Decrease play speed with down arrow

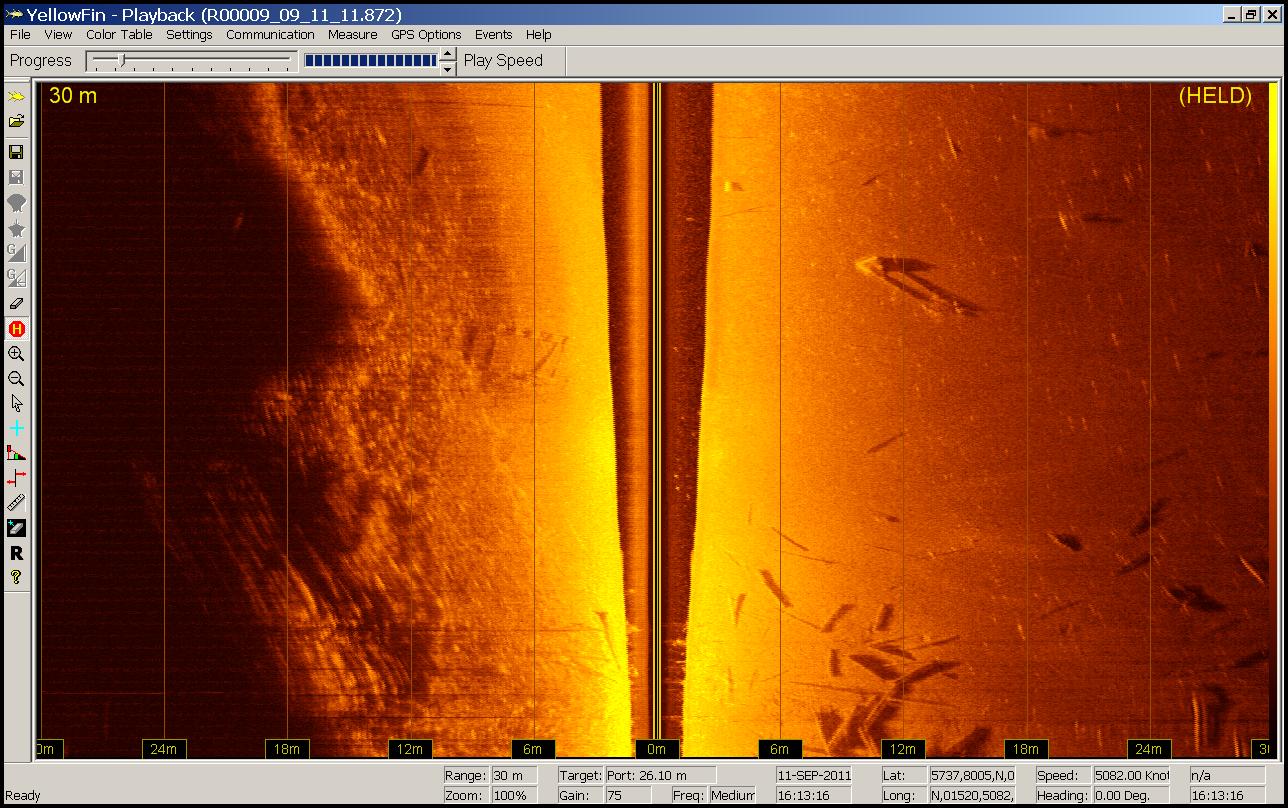(x=448, y=68)
